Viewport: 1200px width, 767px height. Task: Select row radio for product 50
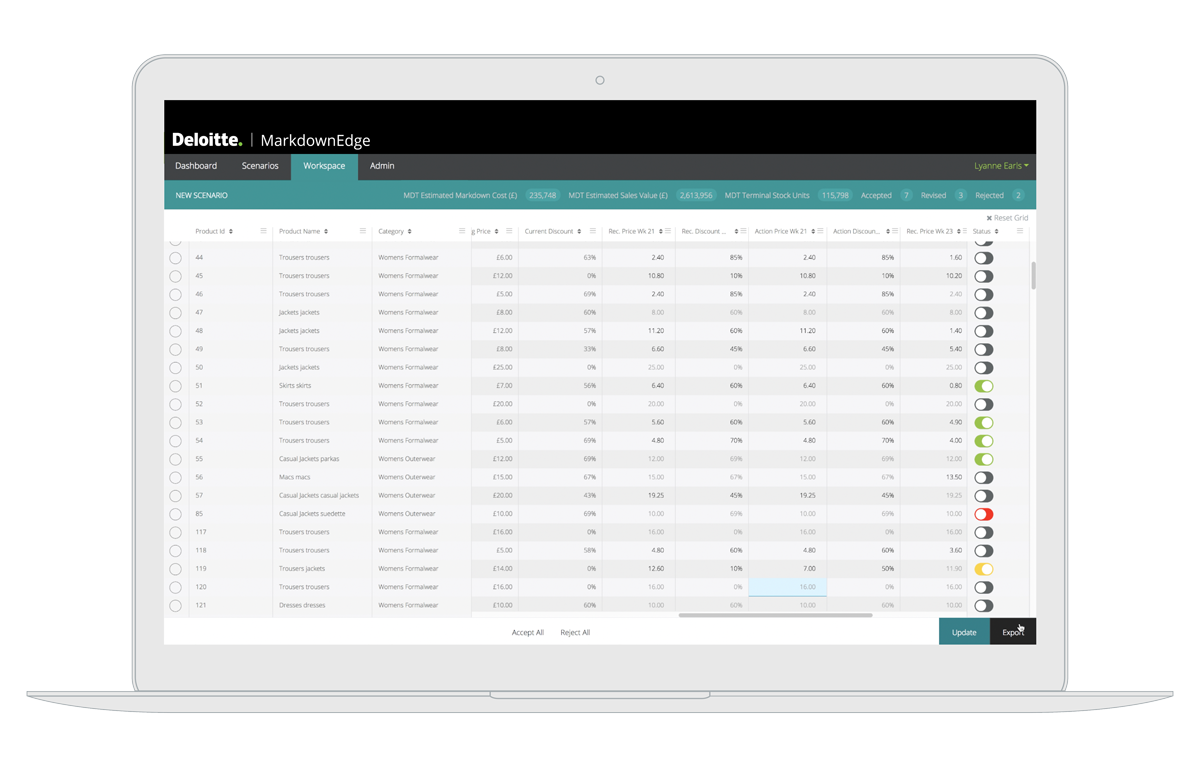175,368
